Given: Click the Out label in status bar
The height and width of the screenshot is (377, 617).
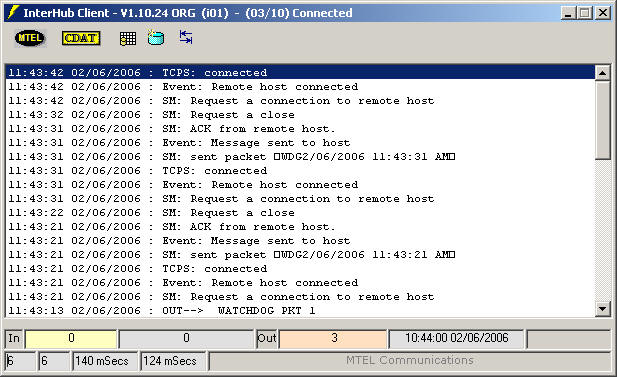Looking at the screenshot, I should pyautogui.click(x=267, y=338).
